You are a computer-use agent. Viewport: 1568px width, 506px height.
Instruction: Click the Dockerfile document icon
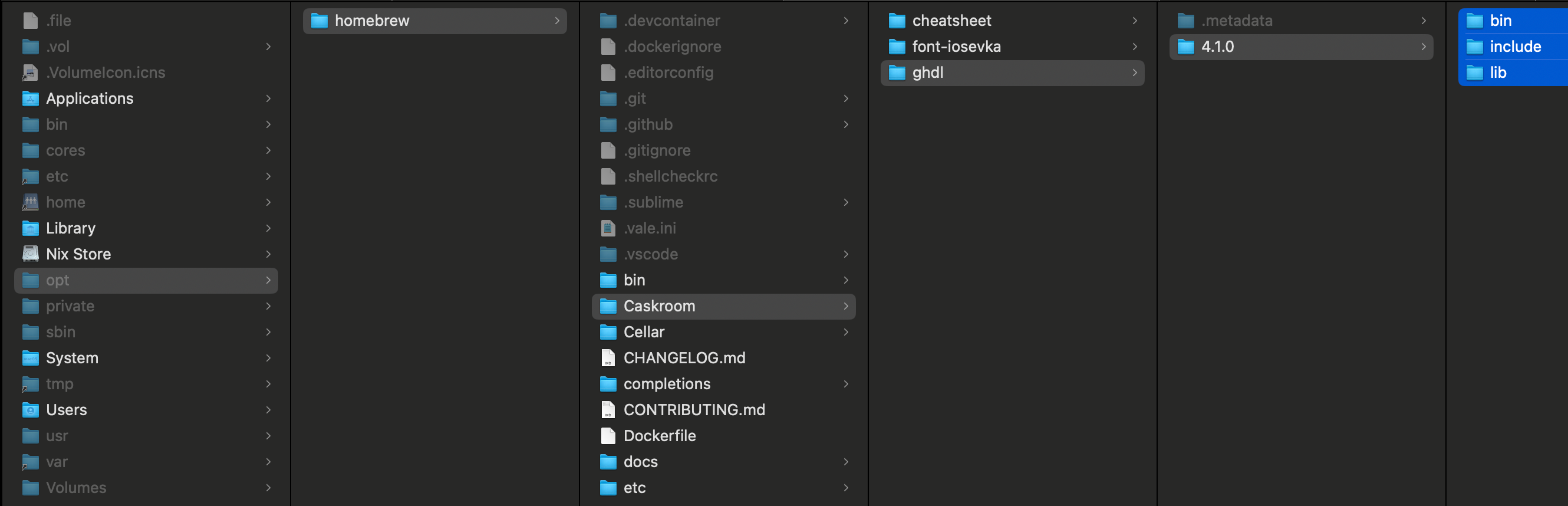[x=608, y=436]
